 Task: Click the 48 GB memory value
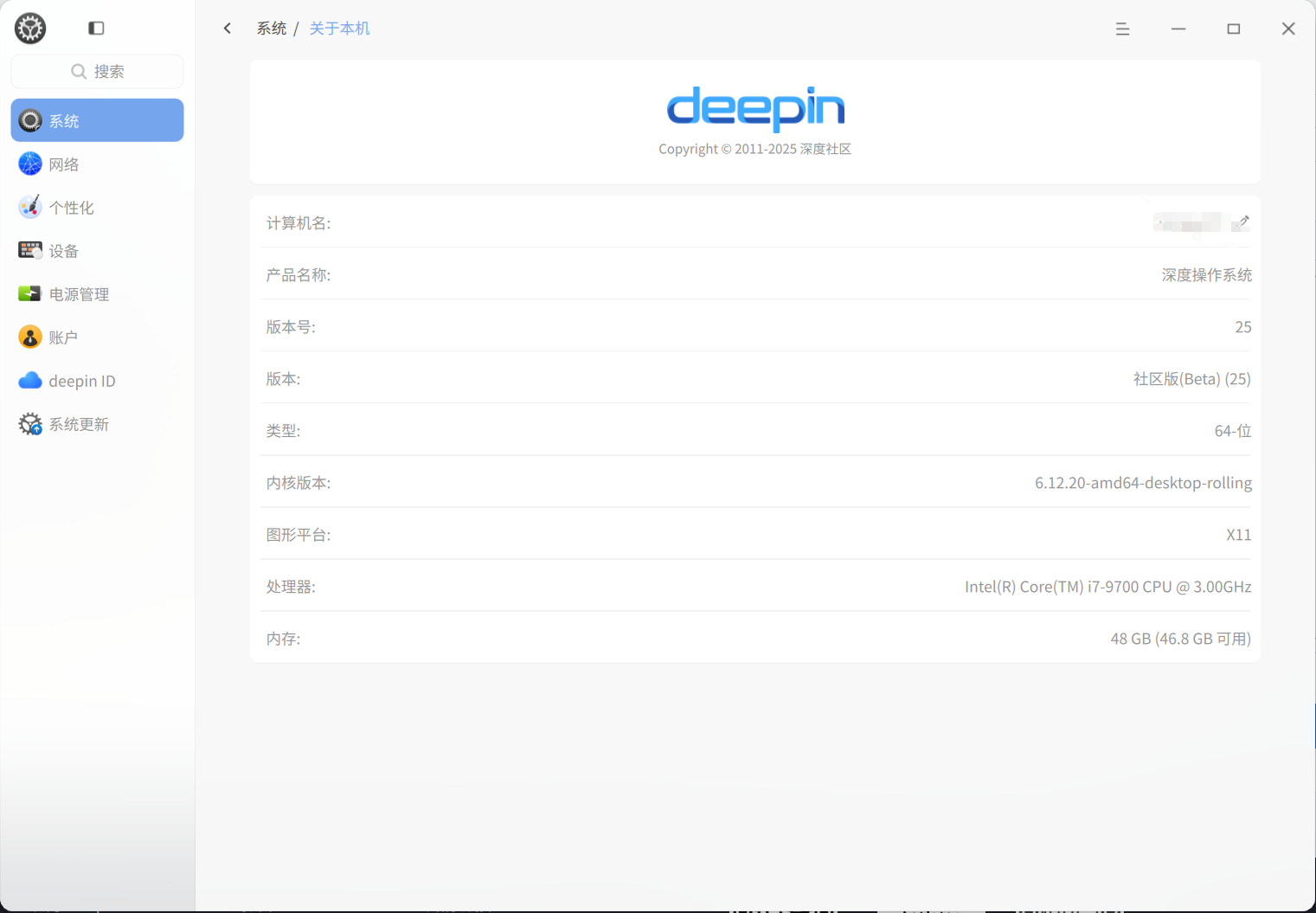(x=1180, y=639)
